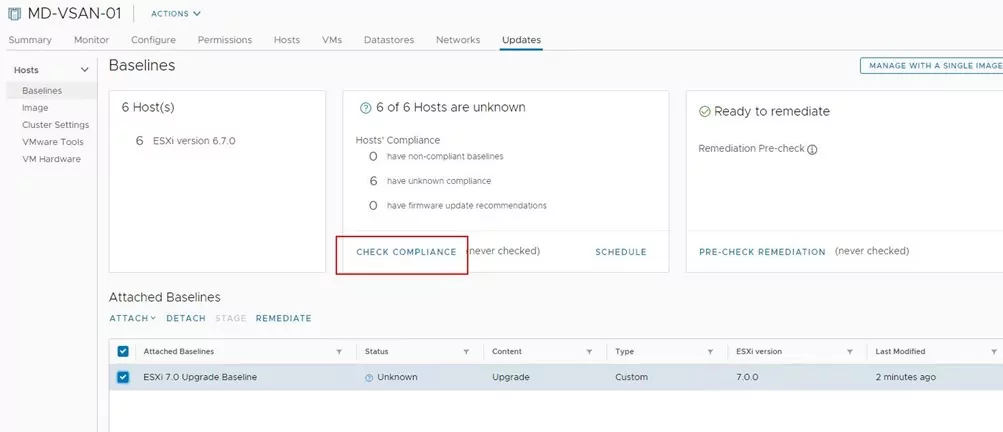Sort by the ESXi version column header

click(759, 351)
